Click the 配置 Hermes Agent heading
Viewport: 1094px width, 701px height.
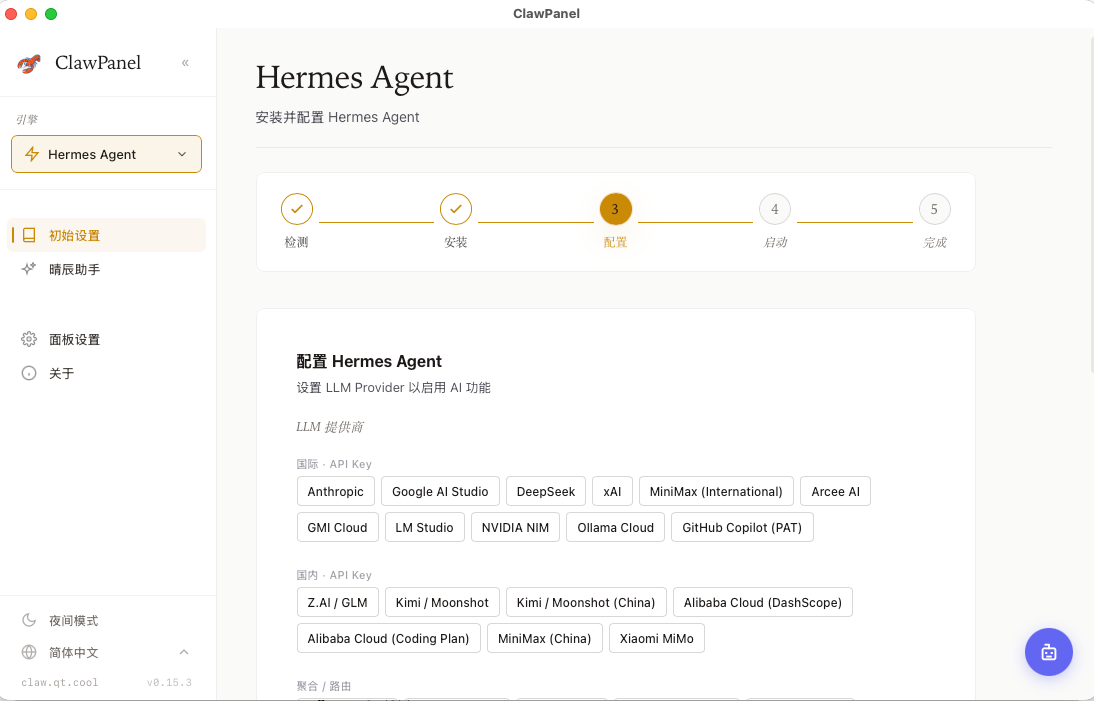[x=369, y=361]
